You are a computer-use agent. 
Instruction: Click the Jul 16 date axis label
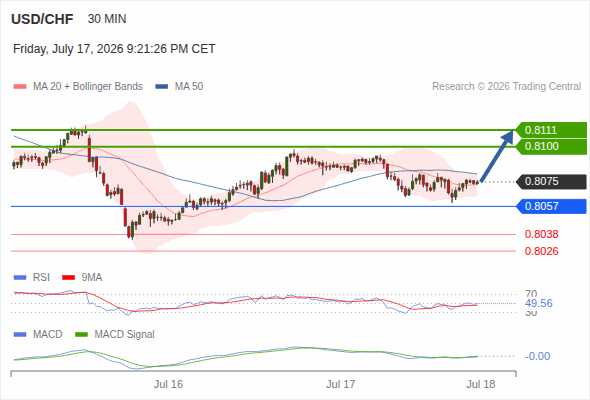[x=168, y=384]
